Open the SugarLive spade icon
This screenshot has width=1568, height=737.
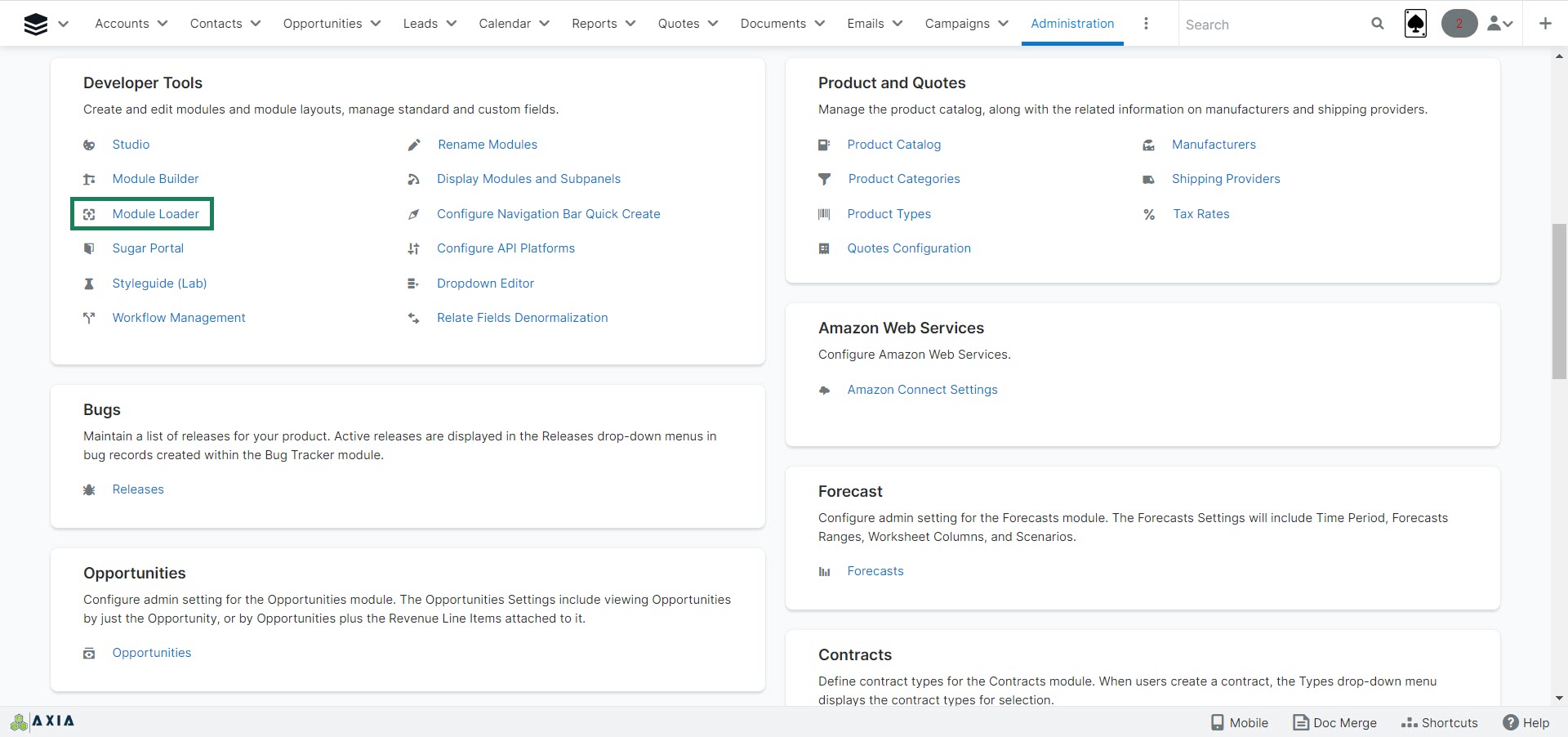click(x=1415, y=24)
